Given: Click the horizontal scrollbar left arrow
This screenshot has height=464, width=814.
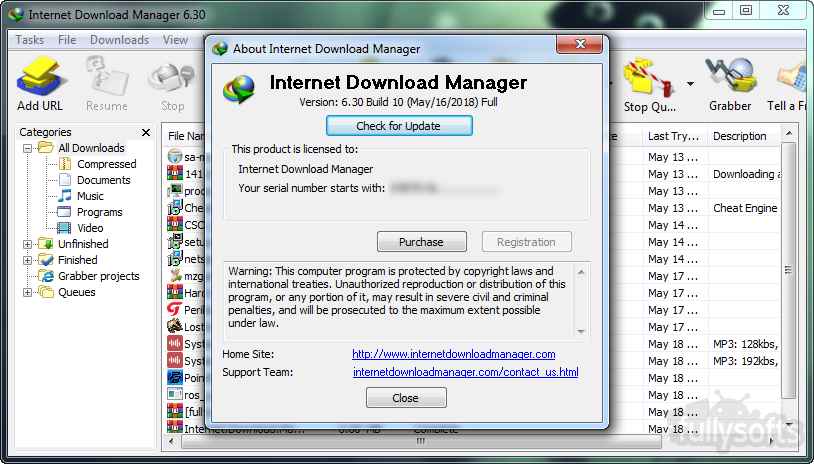Looking at the screenshot, I should coord(172,442).
